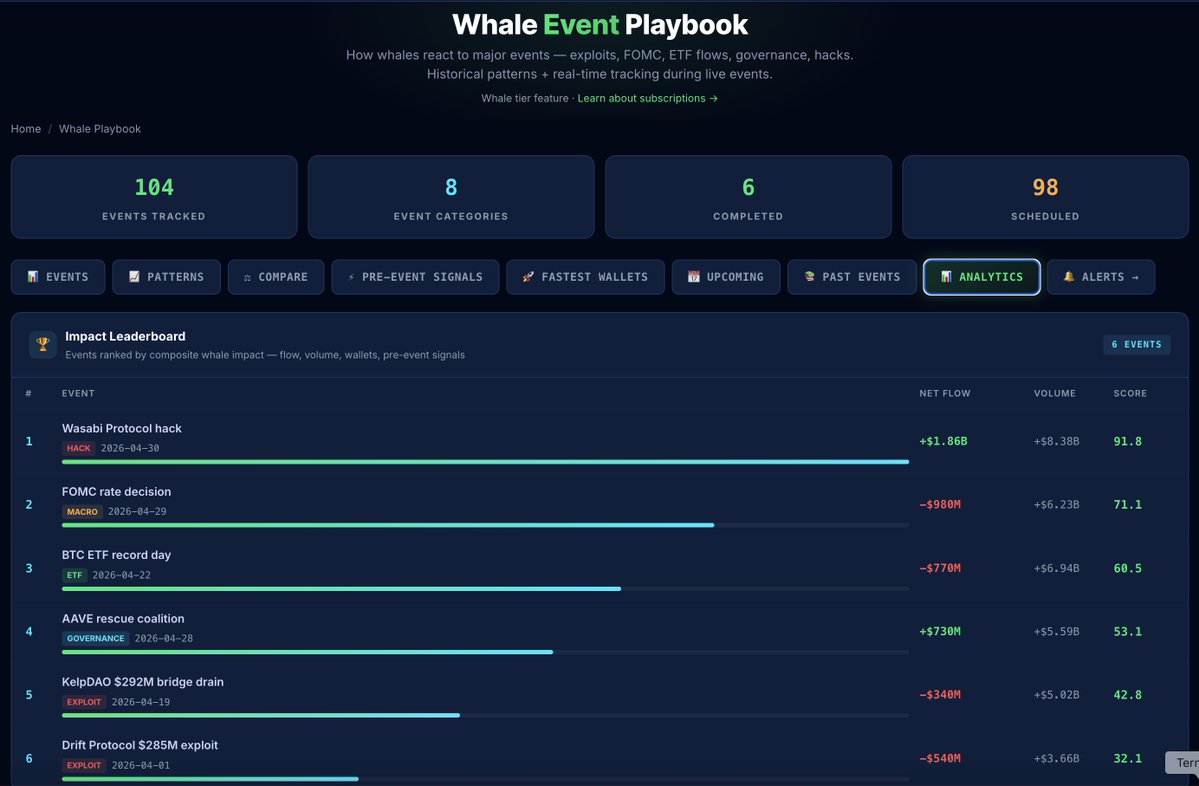The width and height of the screenshot is (1199, 786).
Task: Click the FOMC rate decision impact bar
Action: pyautogui.click(x=486, y=525)
